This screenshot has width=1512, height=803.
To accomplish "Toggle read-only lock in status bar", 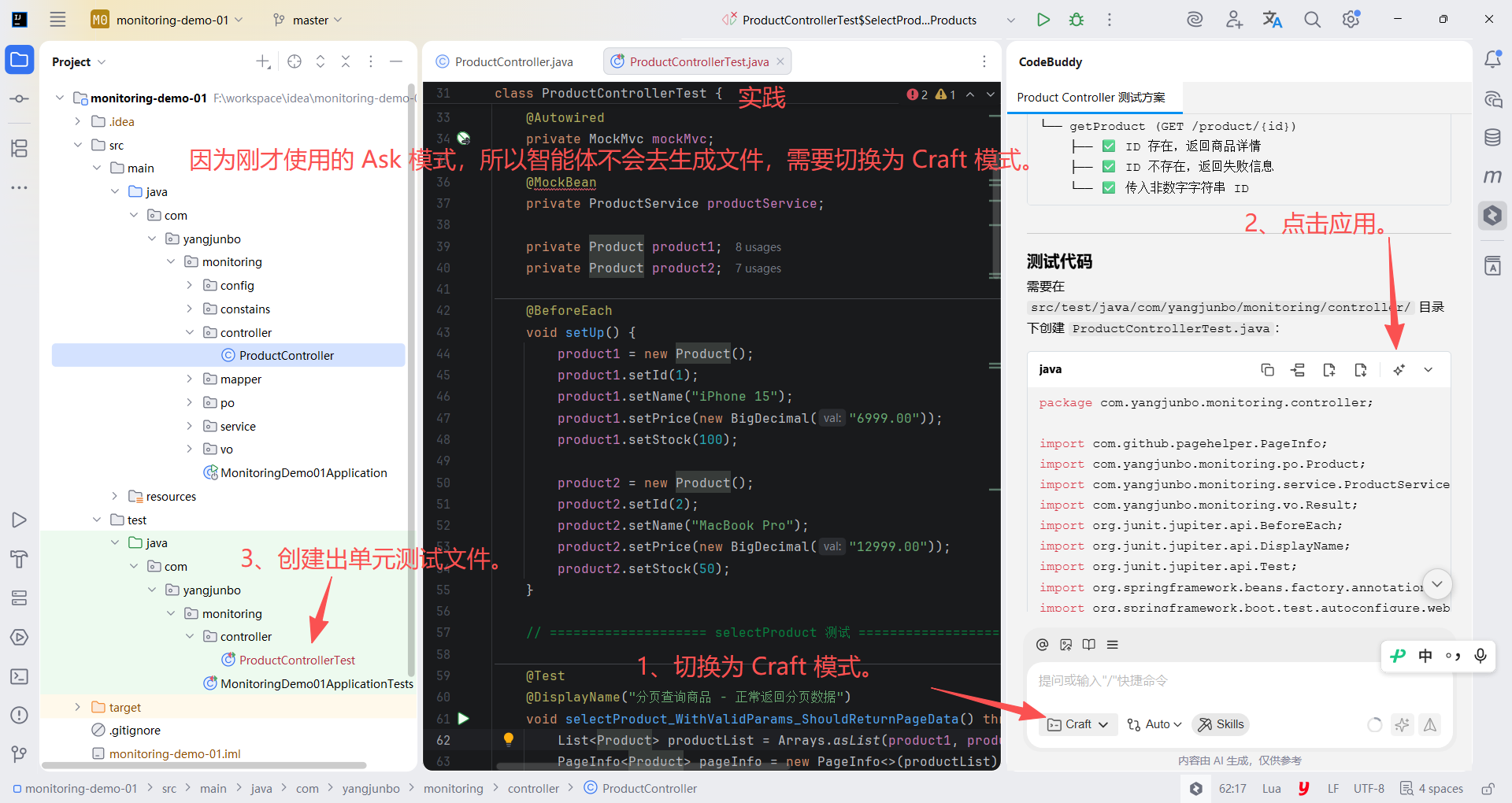I will click(x=1488, y=789).
